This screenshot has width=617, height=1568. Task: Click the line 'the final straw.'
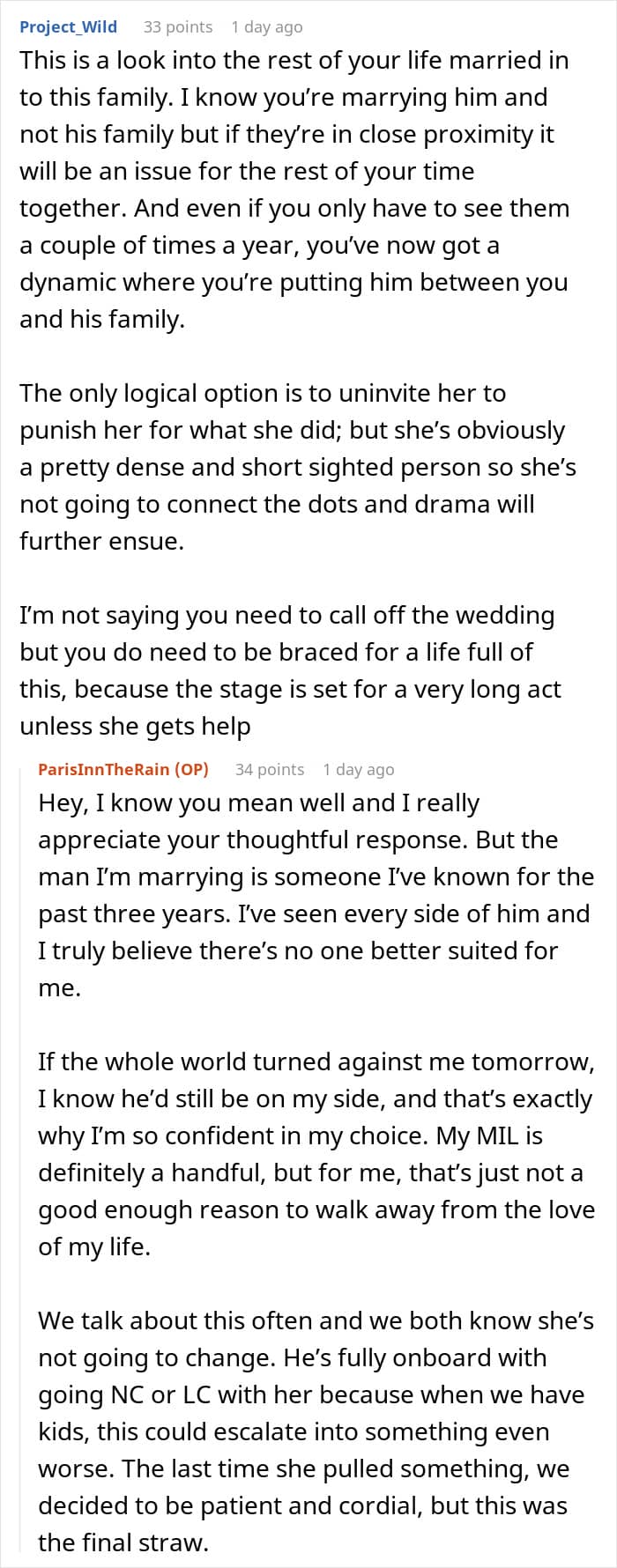click(123, 1542)
